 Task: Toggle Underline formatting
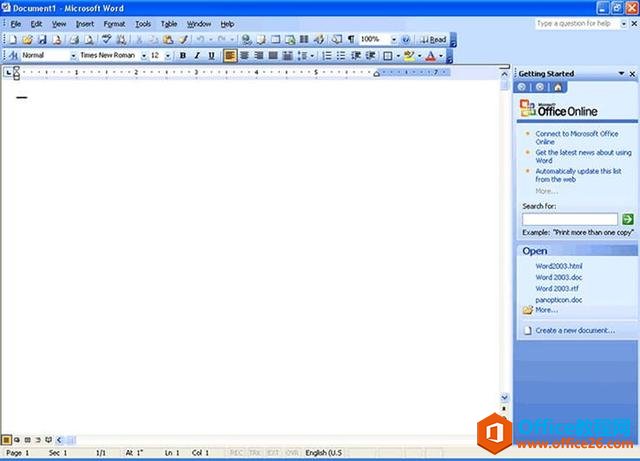point(211,56)
